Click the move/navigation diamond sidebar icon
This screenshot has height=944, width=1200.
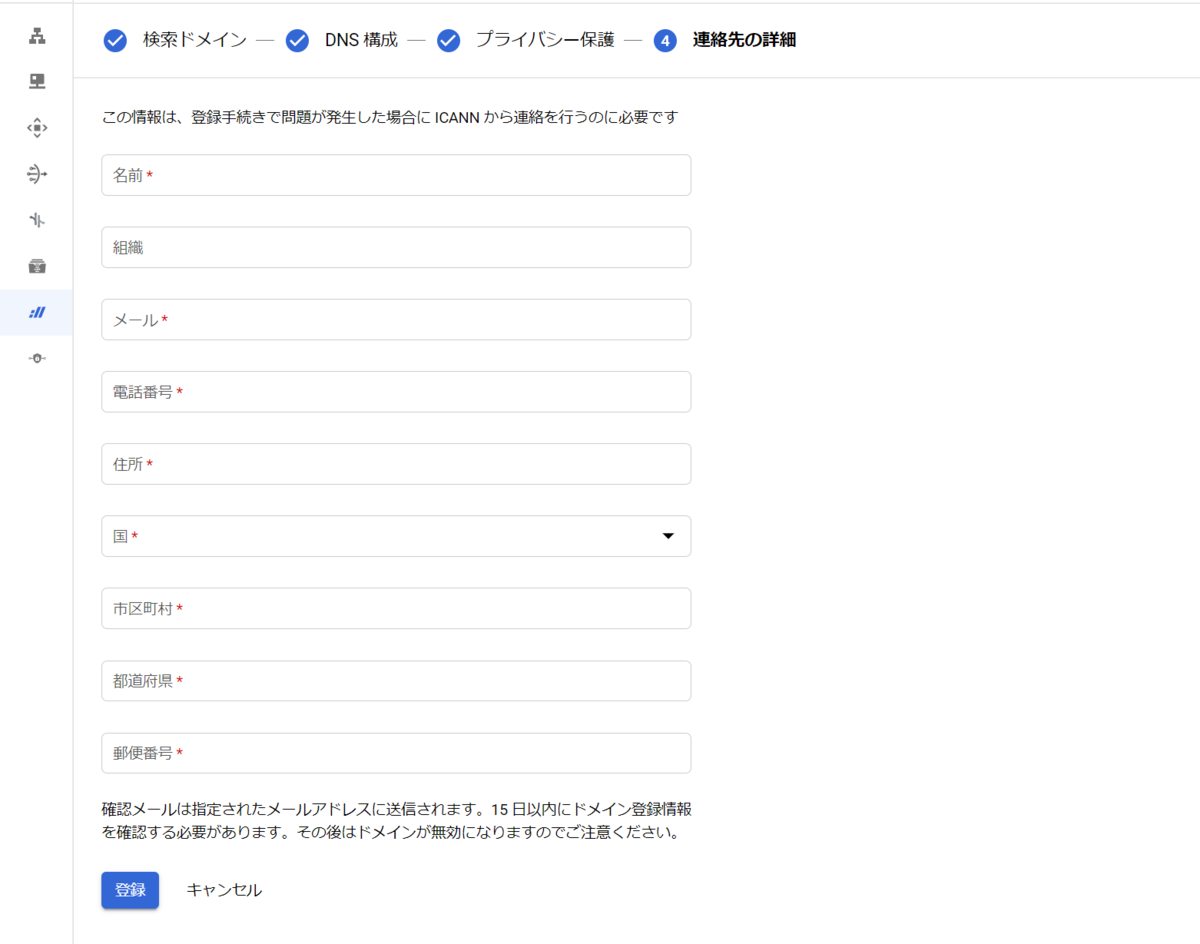point(36,127)
